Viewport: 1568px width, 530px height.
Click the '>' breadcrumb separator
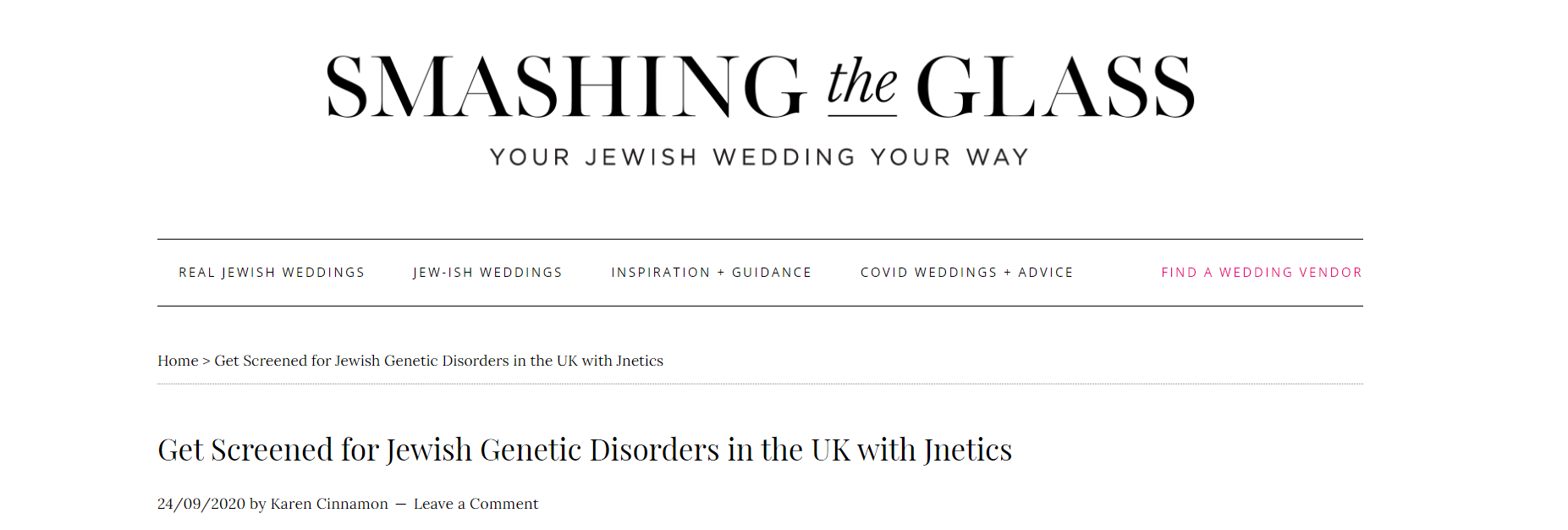click(x=206, y=361)
